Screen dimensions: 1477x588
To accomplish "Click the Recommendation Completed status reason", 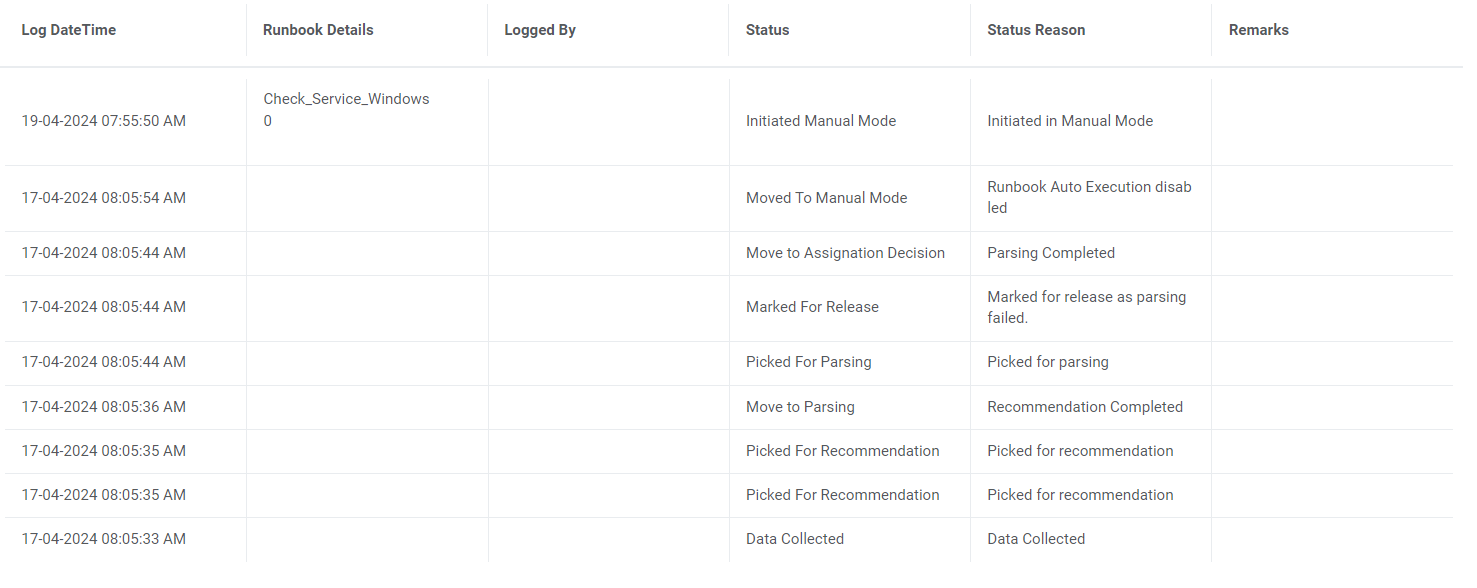I will coord(1085,407).
